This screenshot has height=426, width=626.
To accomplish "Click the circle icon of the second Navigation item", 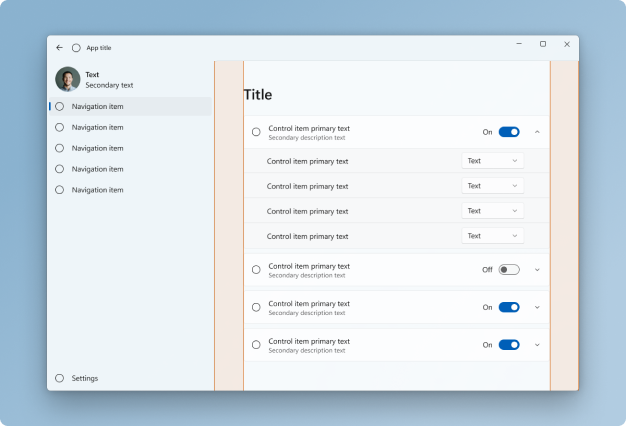I will 59,127.
